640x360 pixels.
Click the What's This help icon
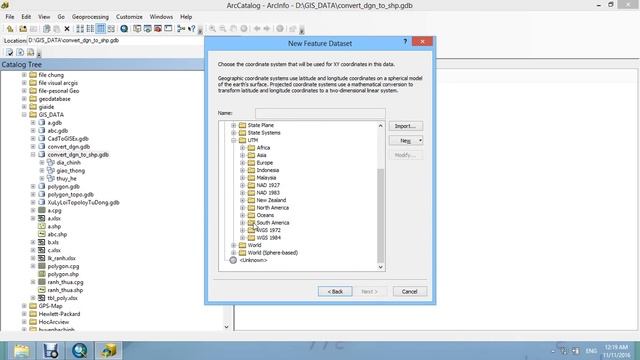(x=191, y=29)
